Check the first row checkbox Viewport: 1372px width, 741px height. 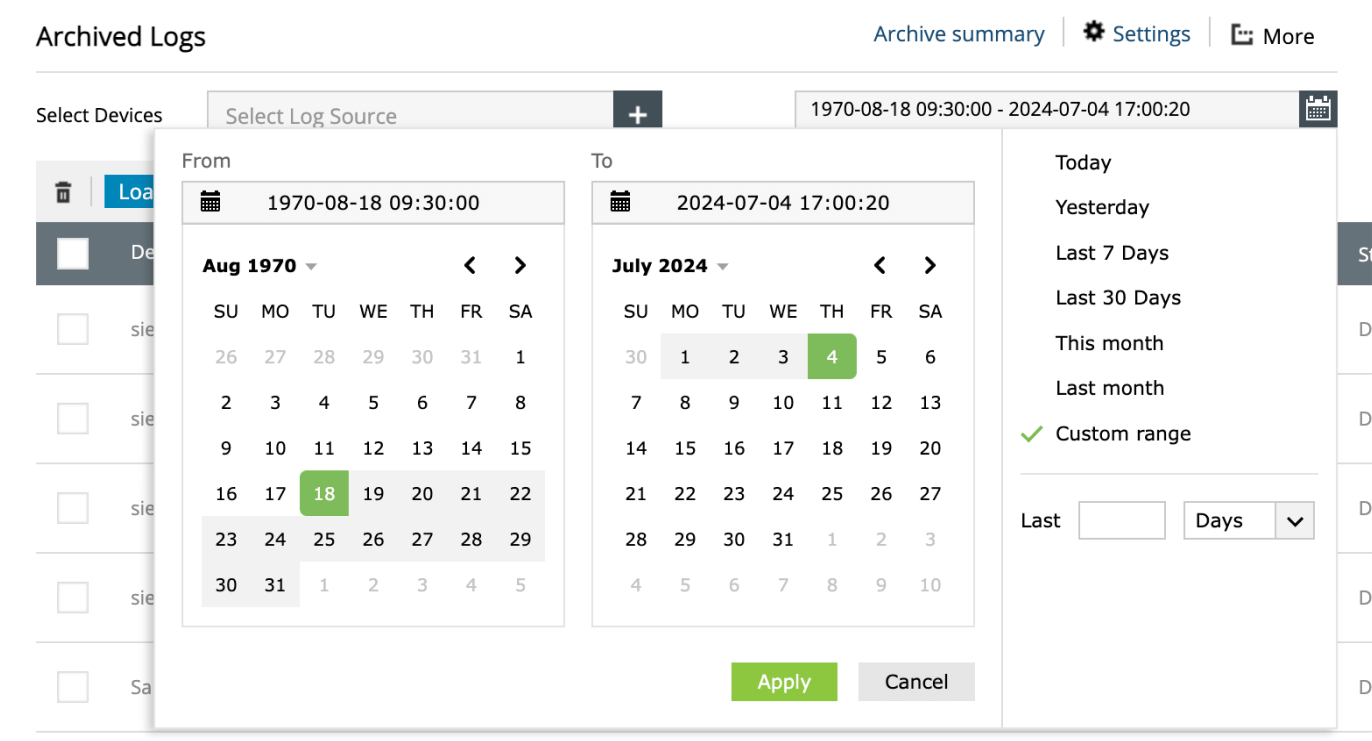[73, 328]
